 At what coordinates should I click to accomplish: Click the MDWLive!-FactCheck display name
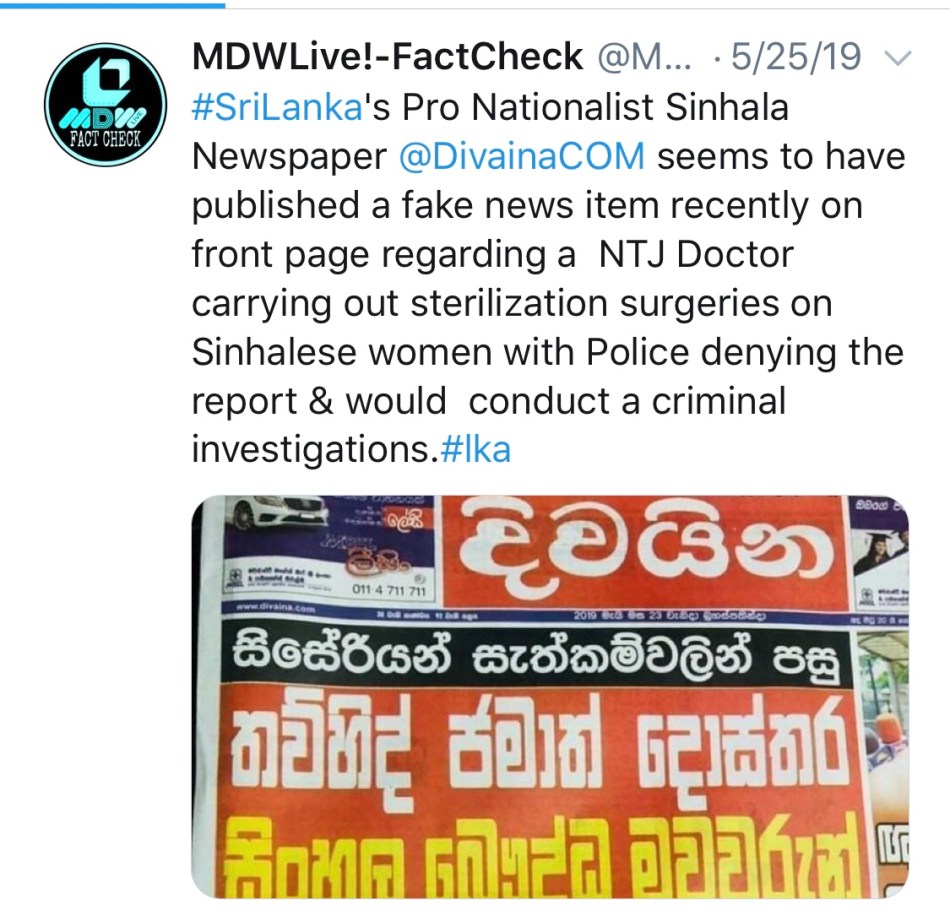387,57
